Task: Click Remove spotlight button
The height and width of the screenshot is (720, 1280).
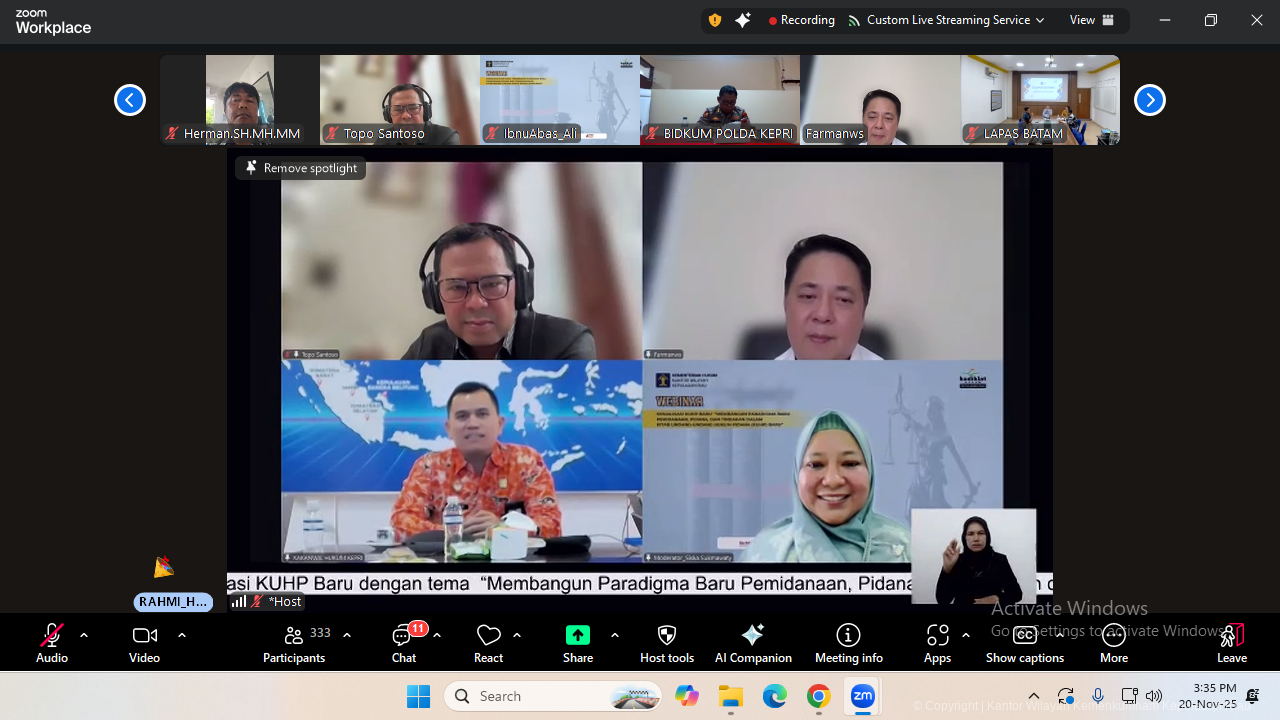Action: click(301, 168)
